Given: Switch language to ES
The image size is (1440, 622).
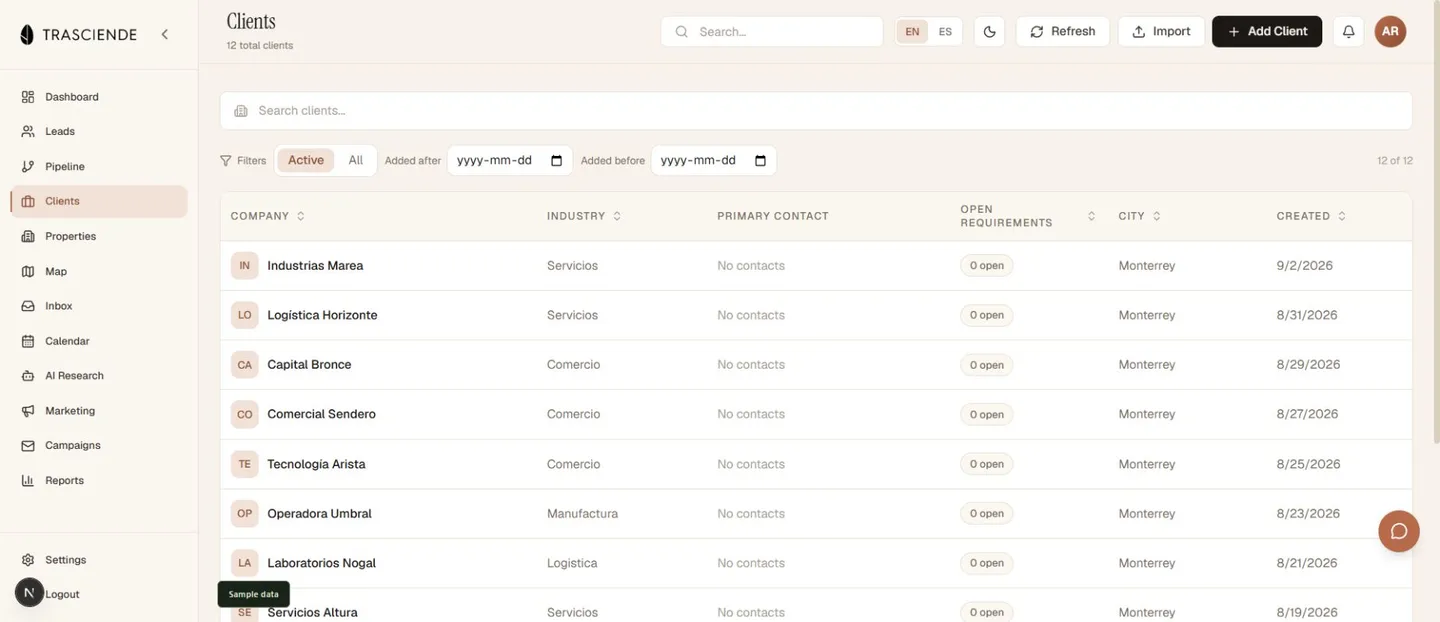Looking at the screenshot, I should tap(945, 32).
